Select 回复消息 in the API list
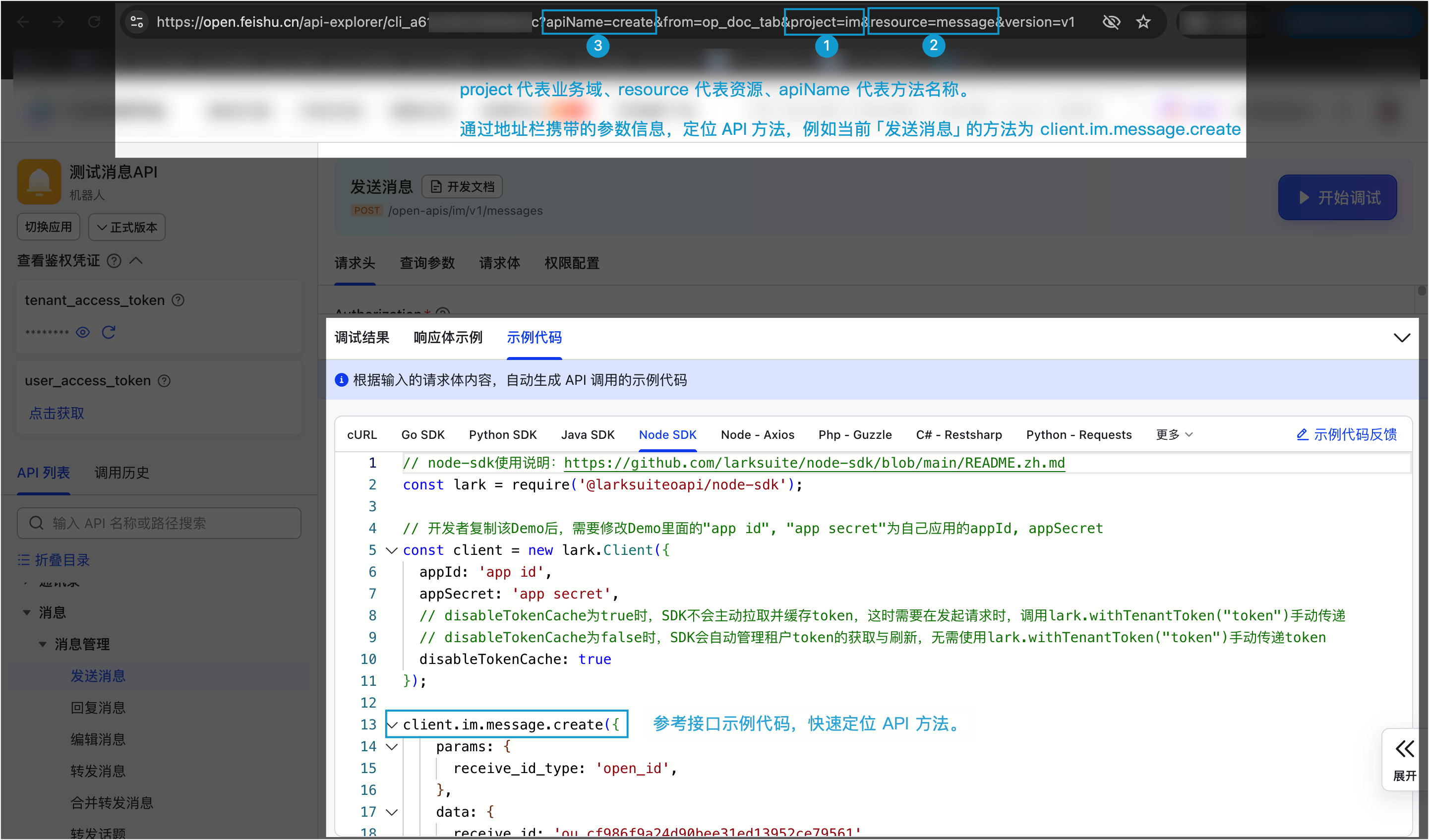 point(98,708)
